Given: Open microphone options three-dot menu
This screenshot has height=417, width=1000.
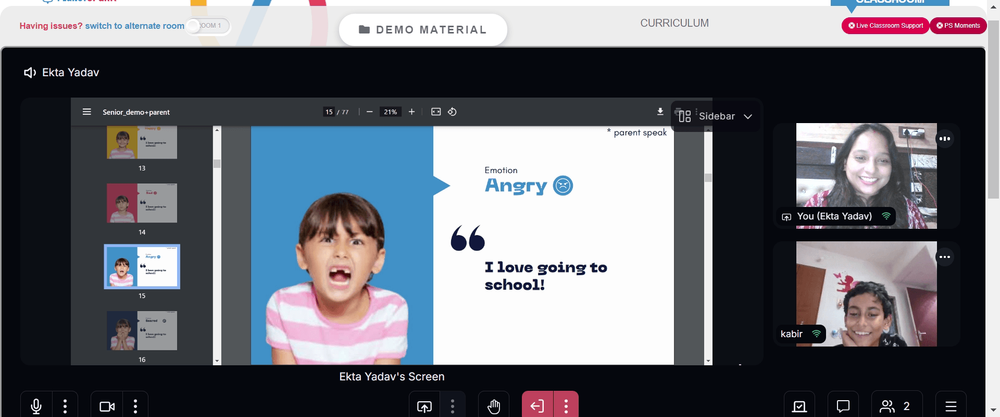Looking at the screenshot, I should point(65,406).
